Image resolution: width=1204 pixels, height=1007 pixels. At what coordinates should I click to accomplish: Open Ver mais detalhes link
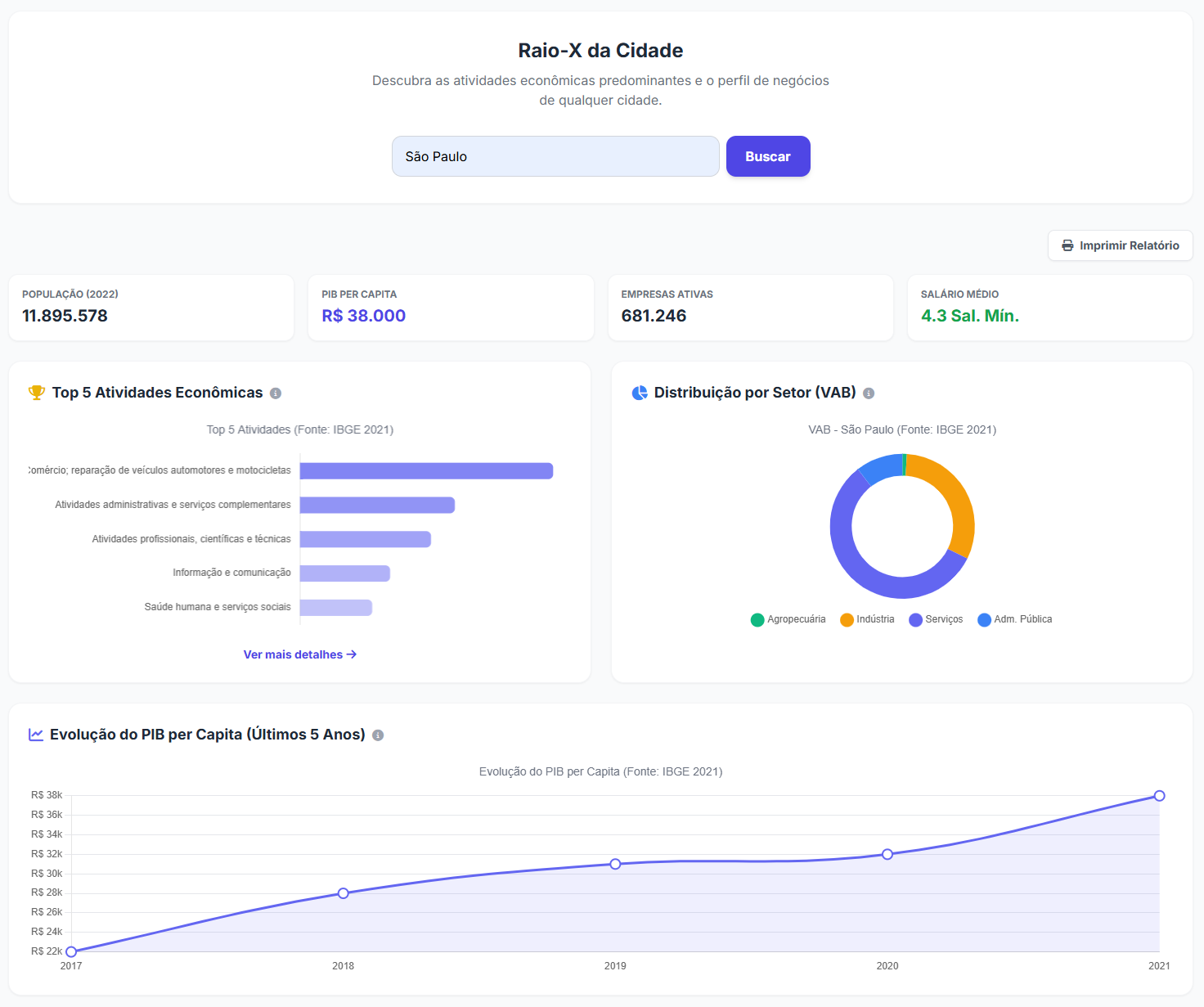(300, 654)
